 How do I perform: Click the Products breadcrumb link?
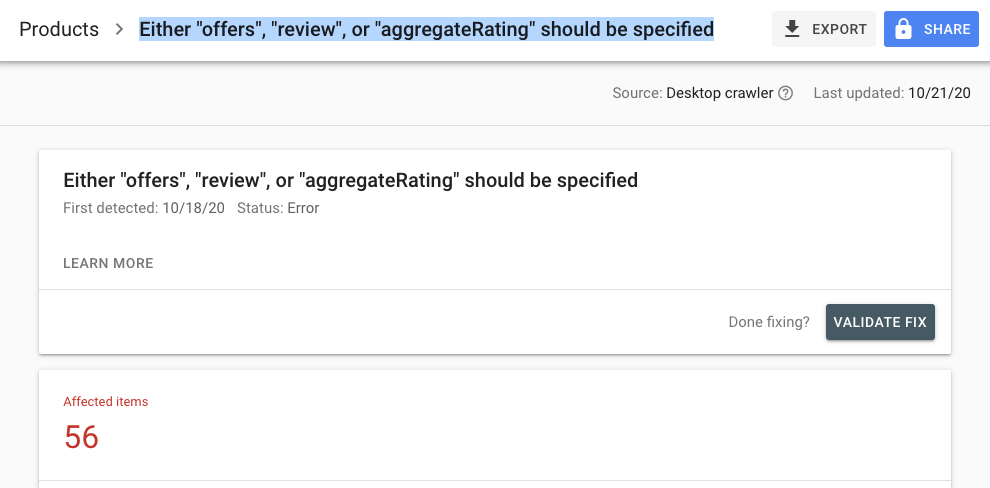click(59, 29)
